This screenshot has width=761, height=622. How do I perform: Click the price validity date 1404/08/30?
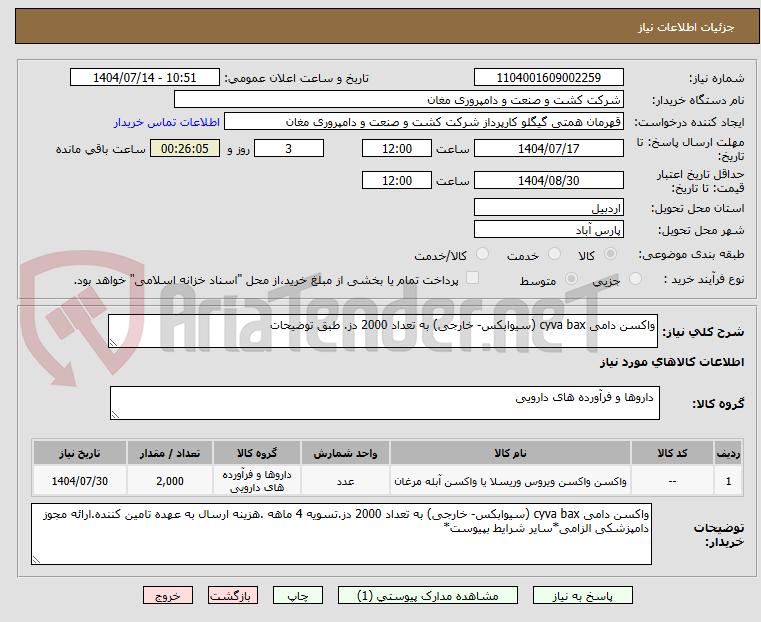[x=548, y=180]
